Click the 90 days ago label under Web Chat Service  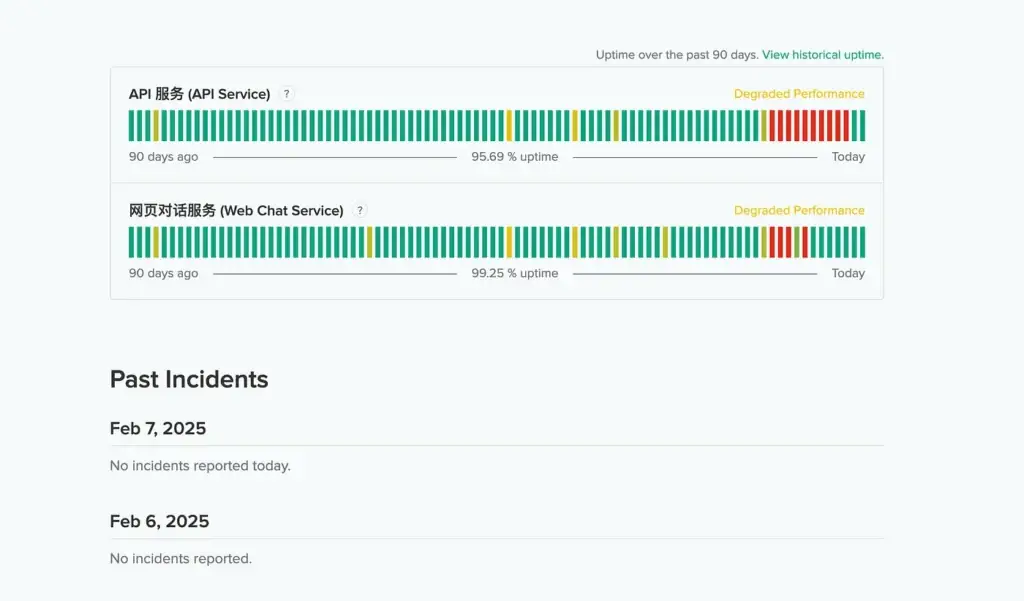(x=163, y=273)
